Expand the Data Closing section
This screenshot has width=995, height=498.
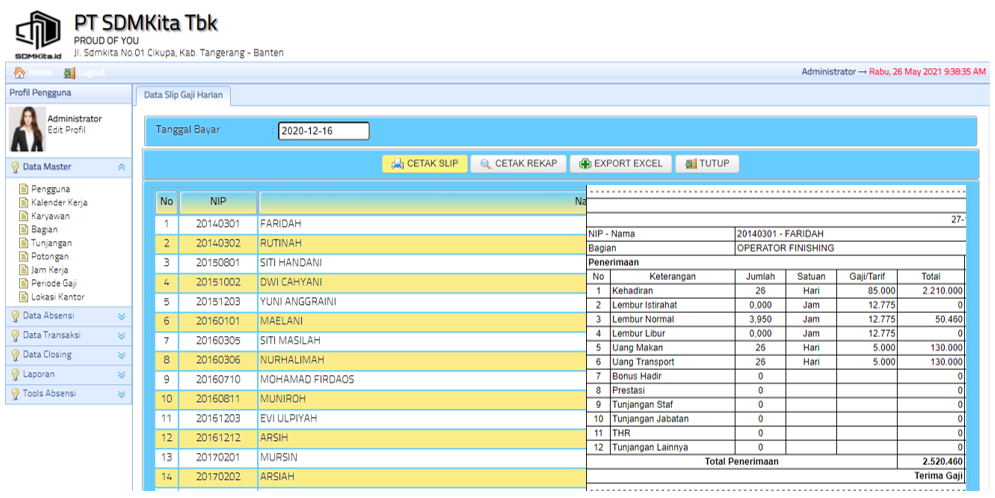(122, 355)
